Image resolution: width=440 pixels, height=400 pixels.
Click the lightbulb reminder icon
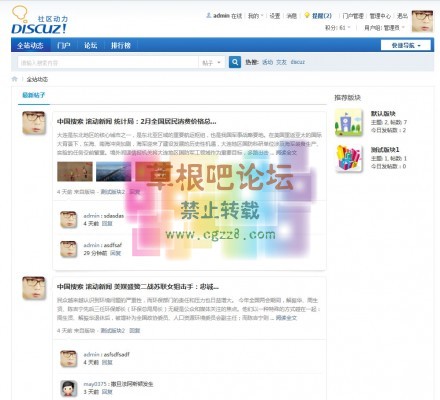[307, 15]
